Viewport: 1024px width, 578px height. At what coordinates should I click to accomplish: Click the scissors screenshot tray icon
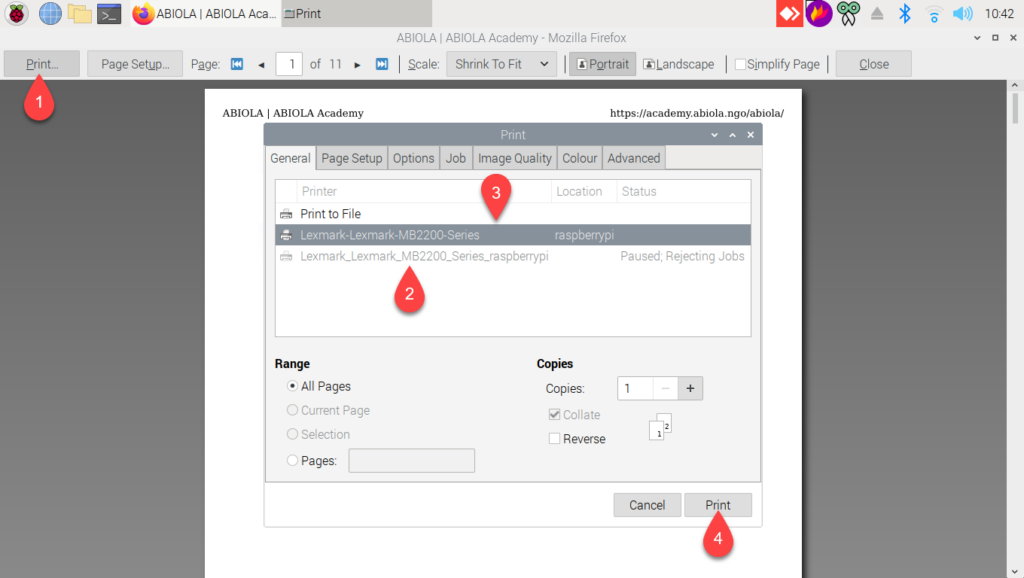(848, 13)
